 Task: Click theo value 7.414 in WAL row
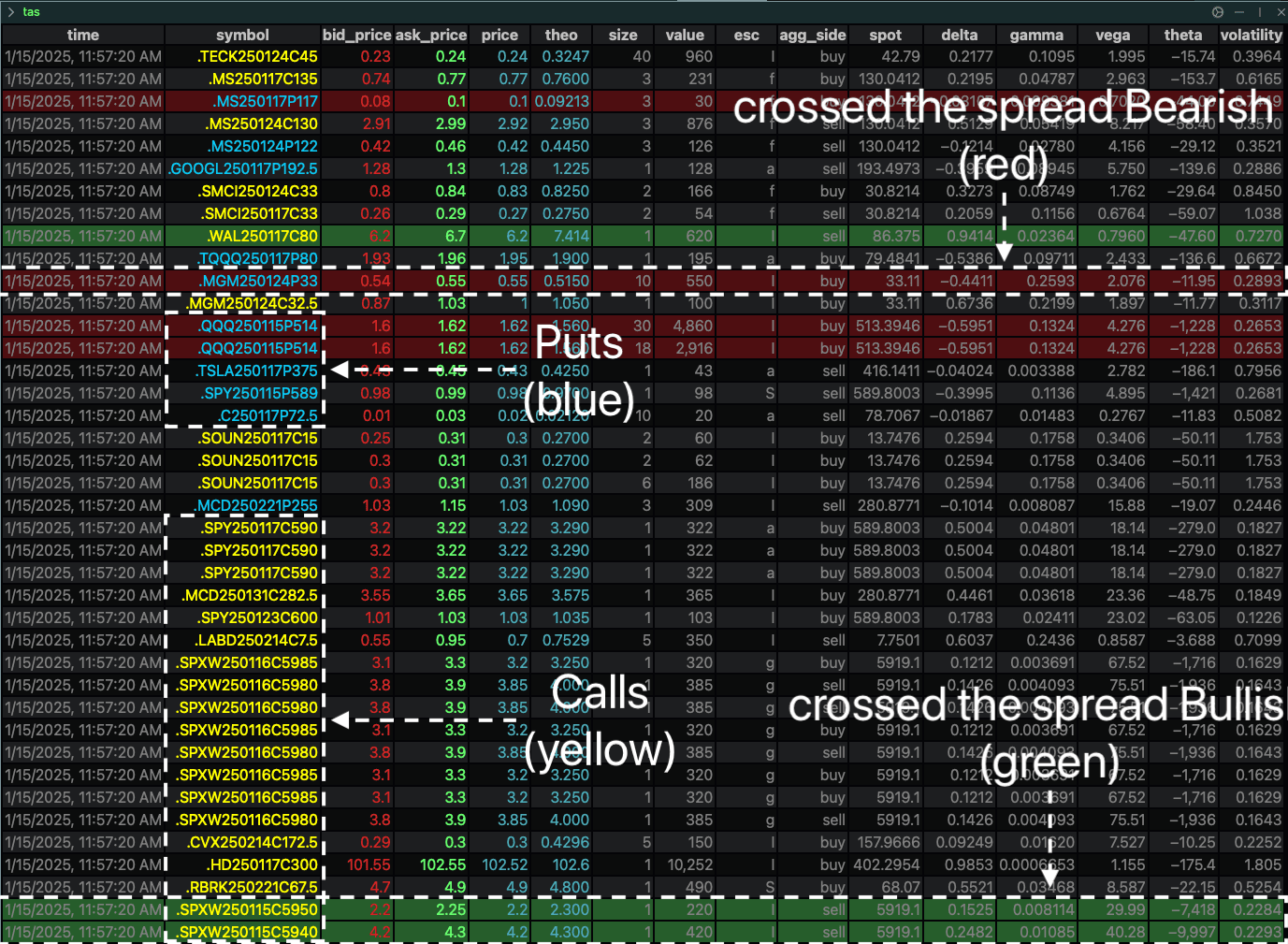coord(572,236)
